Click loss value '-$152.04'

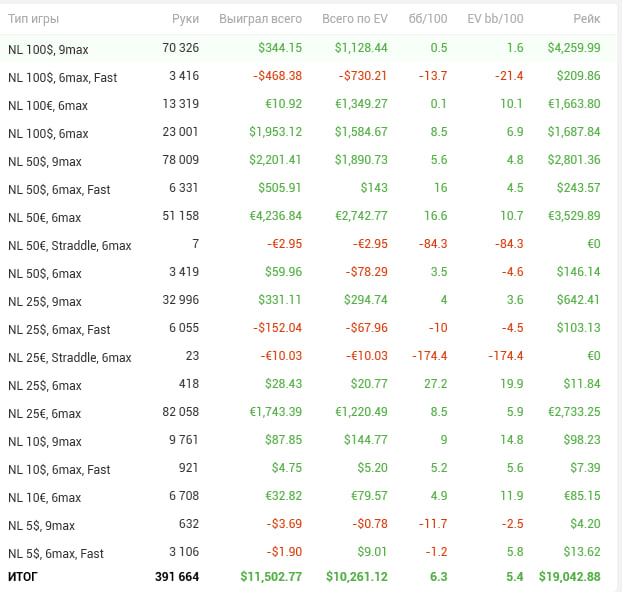pyautogui.click(x=277, y=328)
